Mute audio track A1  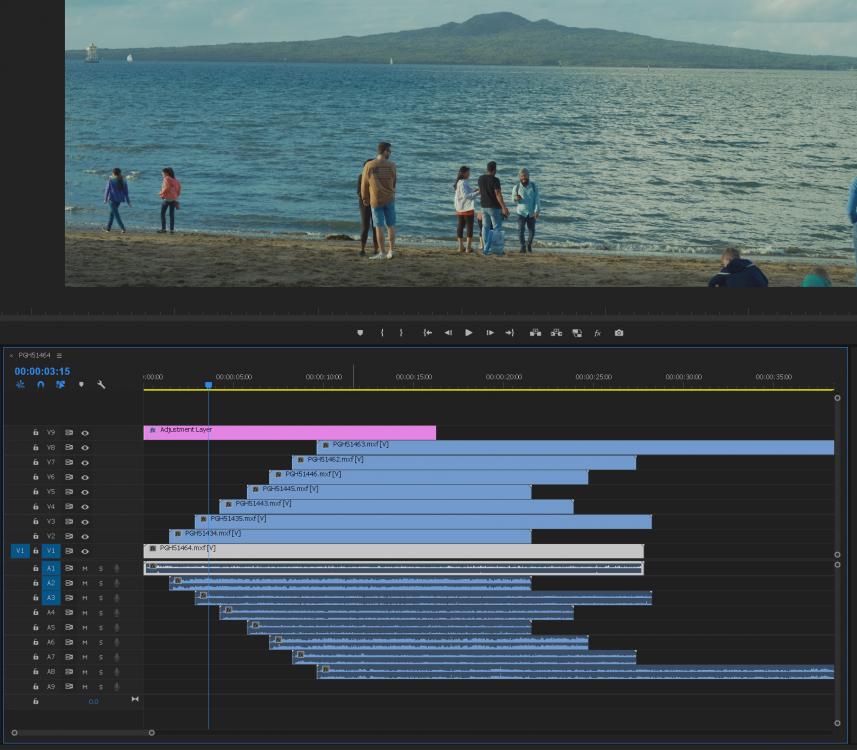[85, 568]
